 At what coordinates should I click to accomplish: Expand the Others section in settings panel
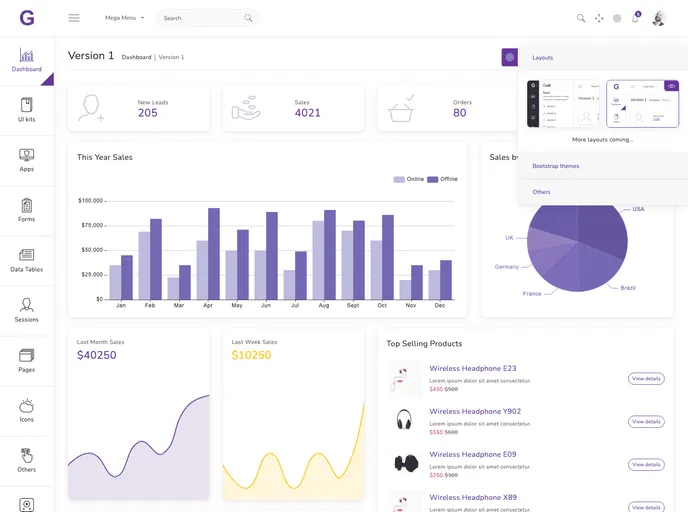[x=541, y=192]
